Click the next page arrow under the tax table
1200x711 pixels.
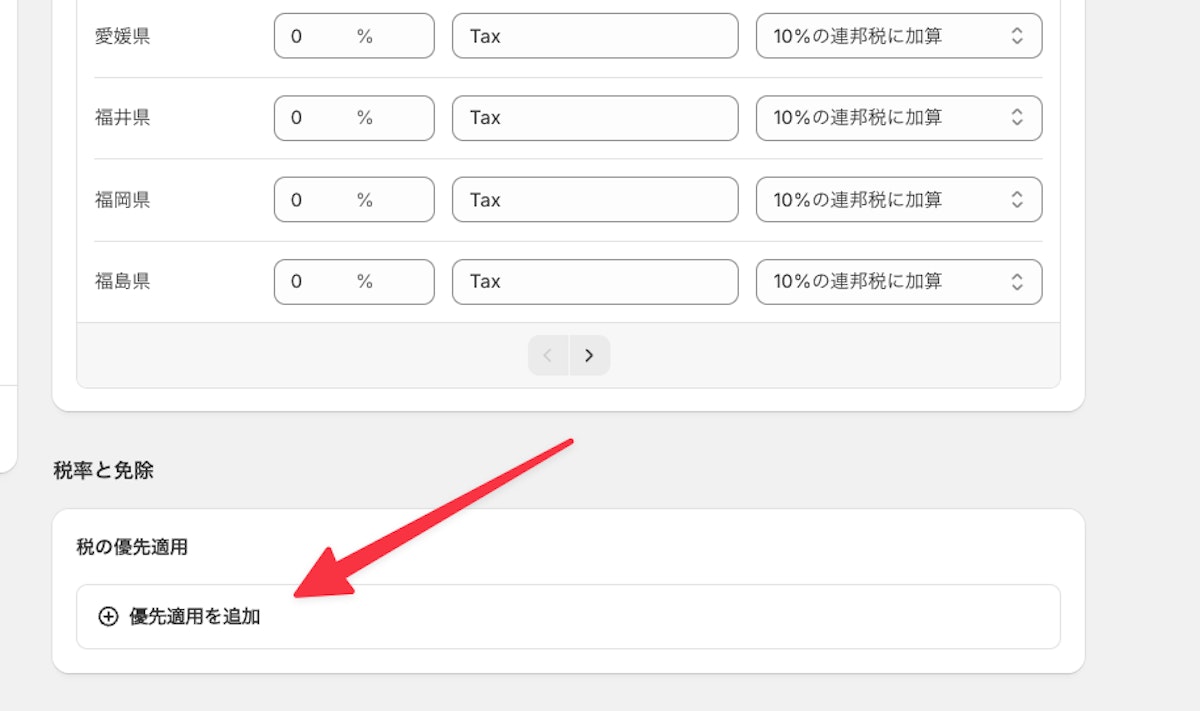click(590, 355)
